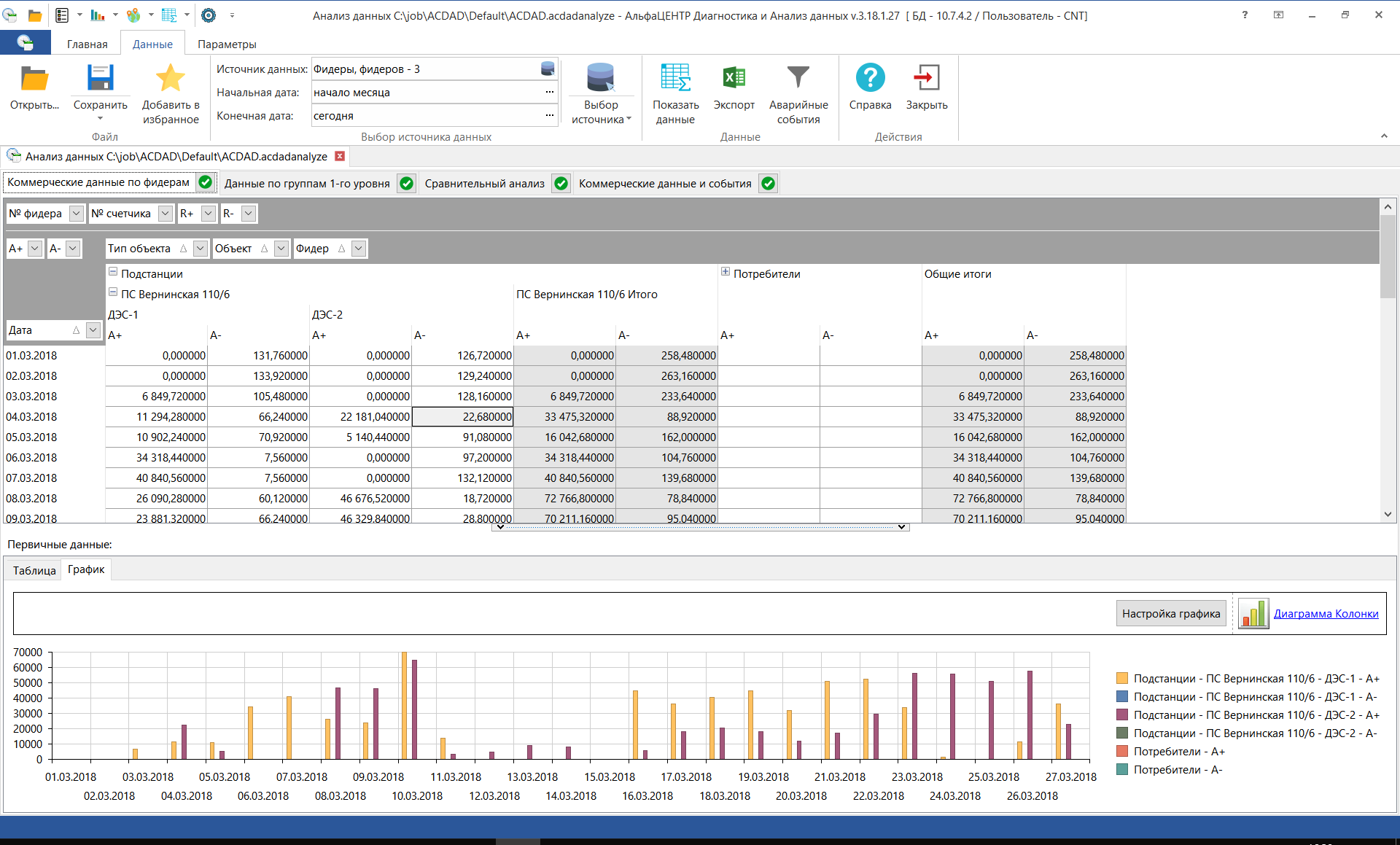The height and width of the screenshot is (845, 1400).
Task: Click the Show data table icon
Action: [675, 79]
